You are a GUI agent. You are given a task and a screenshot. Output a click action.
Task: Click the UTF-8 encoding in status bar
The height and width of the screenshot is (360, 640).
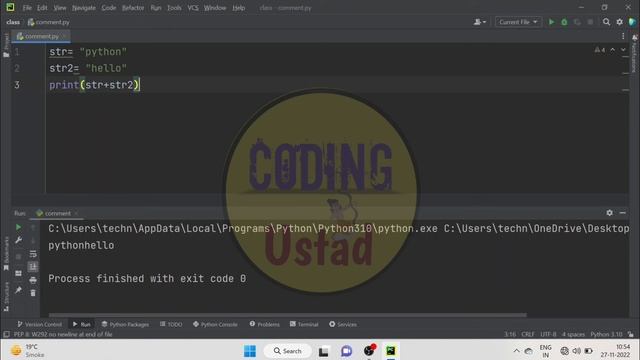coord(548,334)
